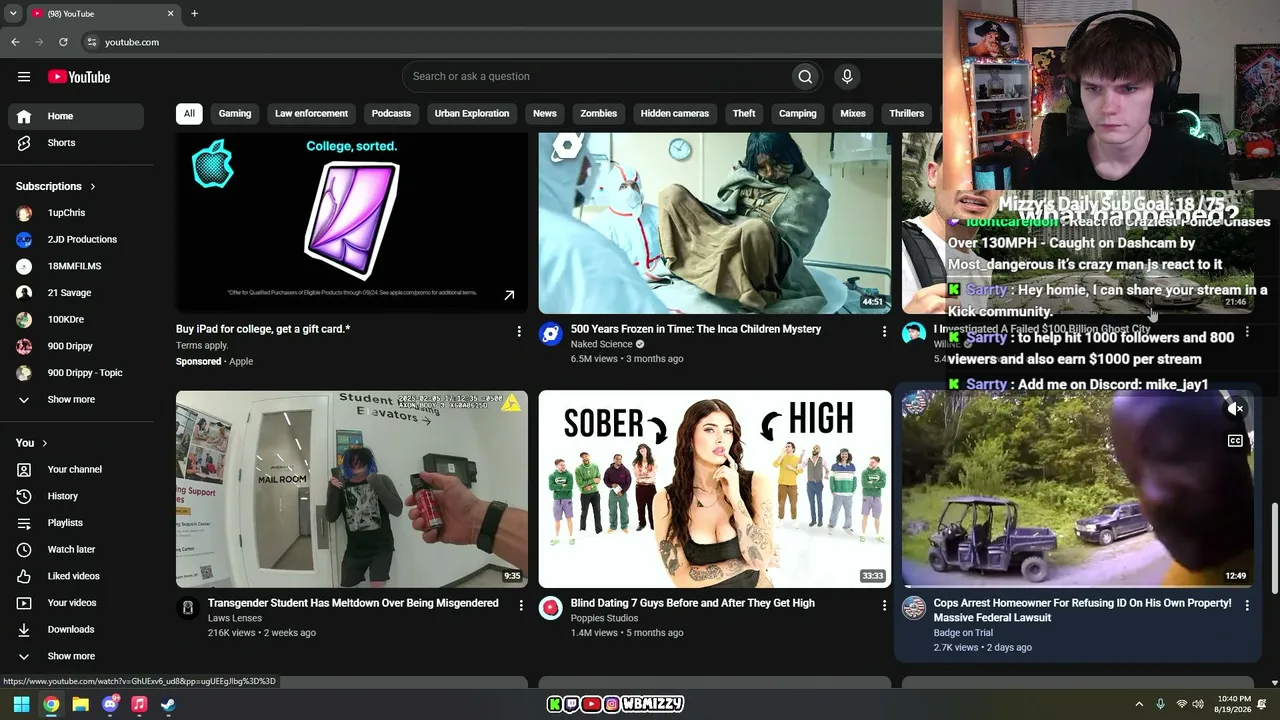
Task: Toggle captions on the inline video preview
Action: [x=1236, y=441]
